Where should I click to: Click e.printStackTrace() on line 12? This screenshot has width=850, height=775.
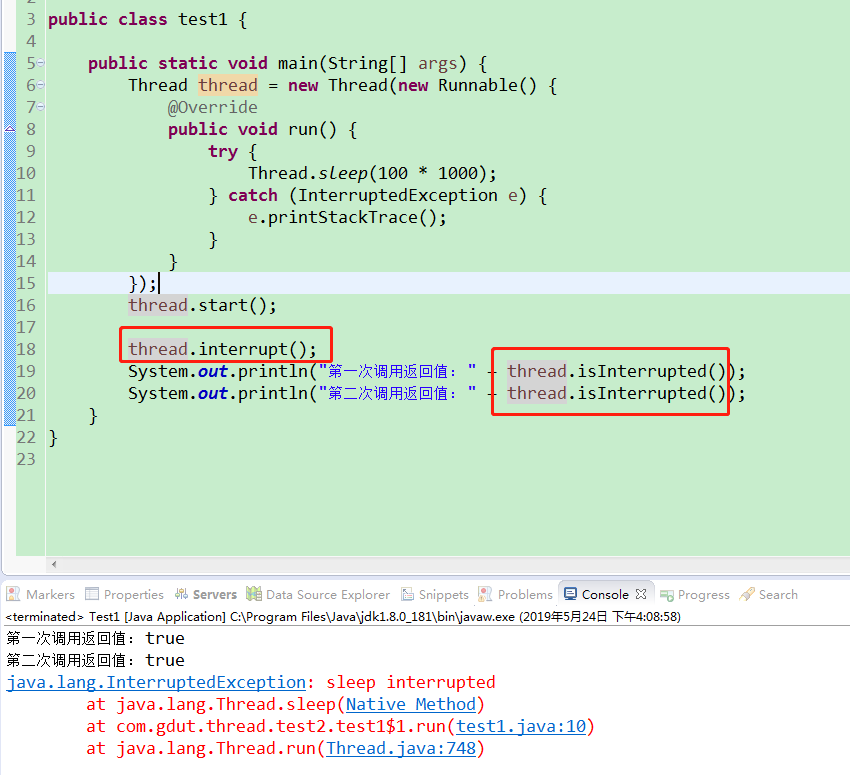347,217
